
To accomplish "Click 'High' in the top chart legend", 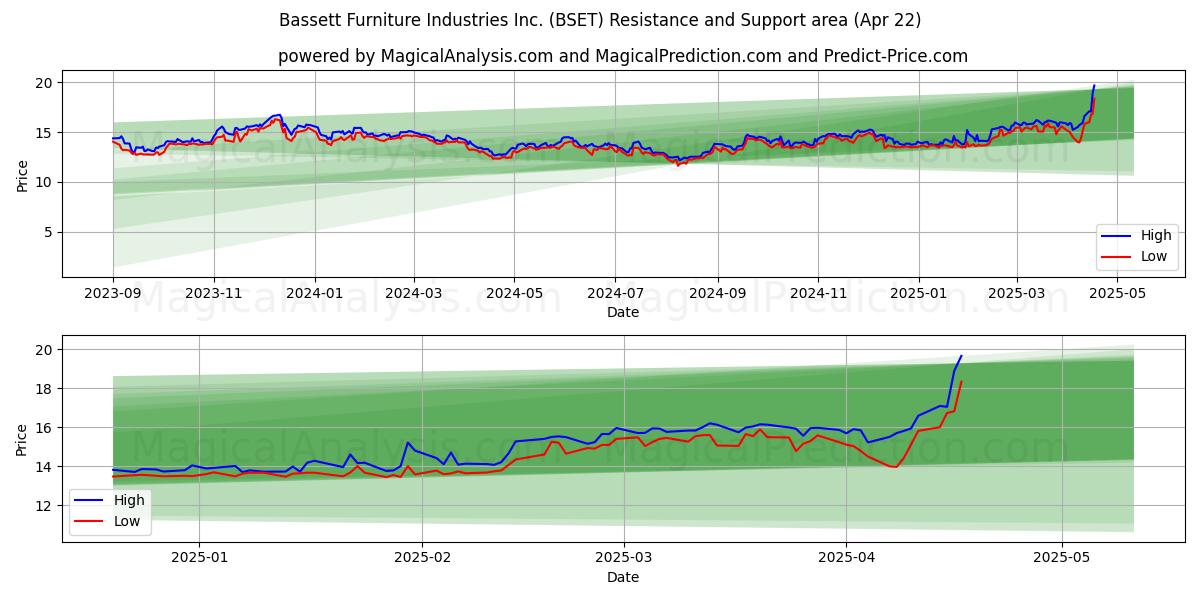I will pos(1156,236).
